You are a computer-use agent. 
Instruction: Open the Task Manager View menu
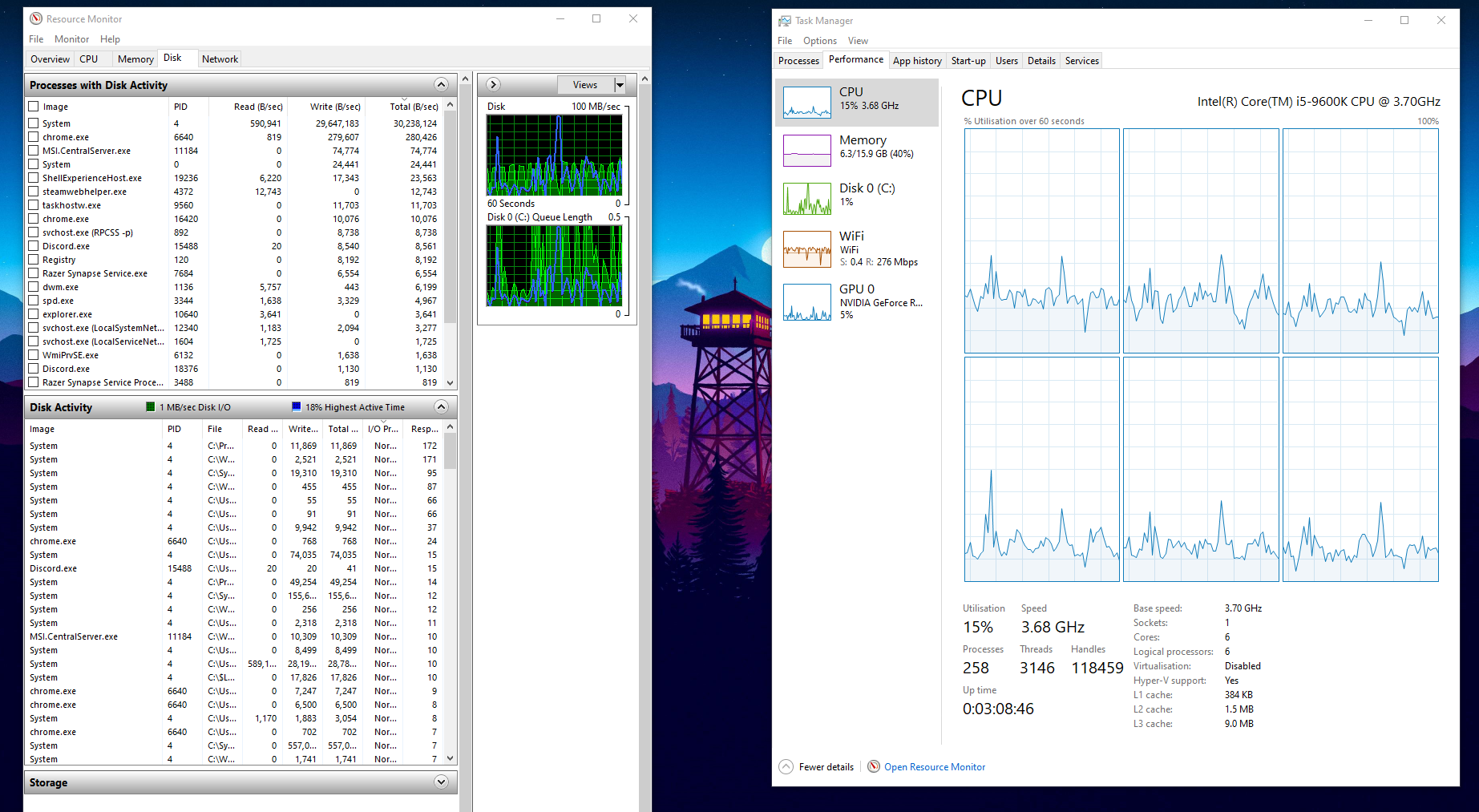coord(858,41)
